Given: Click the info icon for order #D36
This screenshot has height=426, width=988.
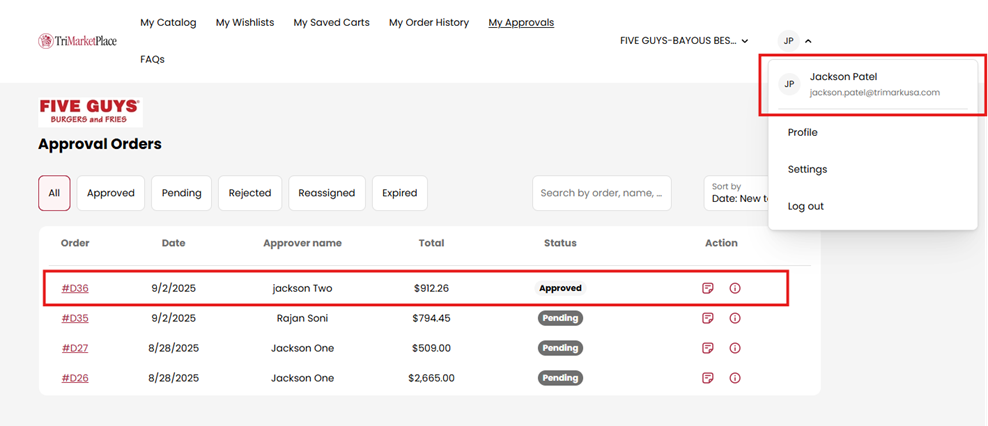Looking at the screenshot, I should tap(735, 288).
